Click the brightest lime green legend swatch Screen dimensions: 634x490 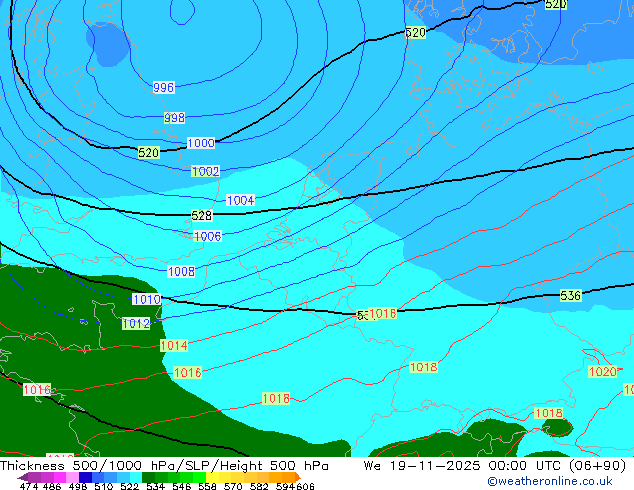tap(199, 477)
